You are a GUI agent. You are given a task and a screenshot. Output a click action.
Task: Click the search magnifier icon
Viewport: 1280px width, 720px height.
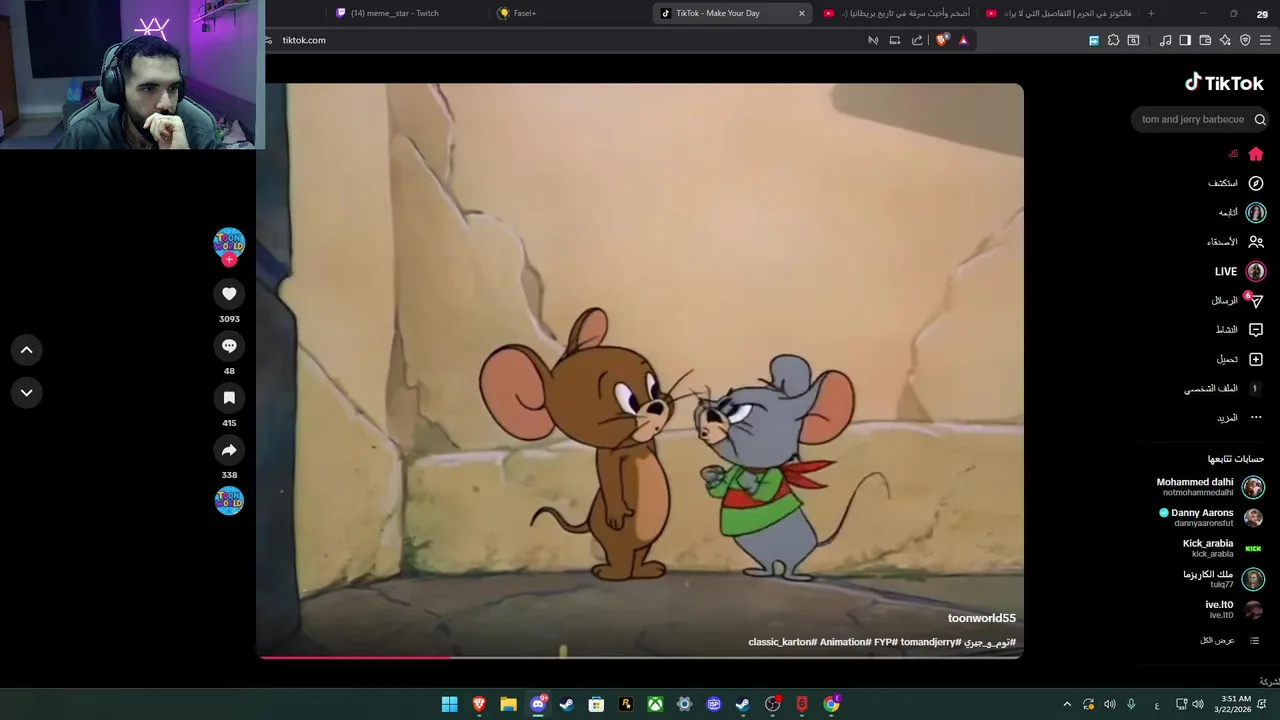1260,120
